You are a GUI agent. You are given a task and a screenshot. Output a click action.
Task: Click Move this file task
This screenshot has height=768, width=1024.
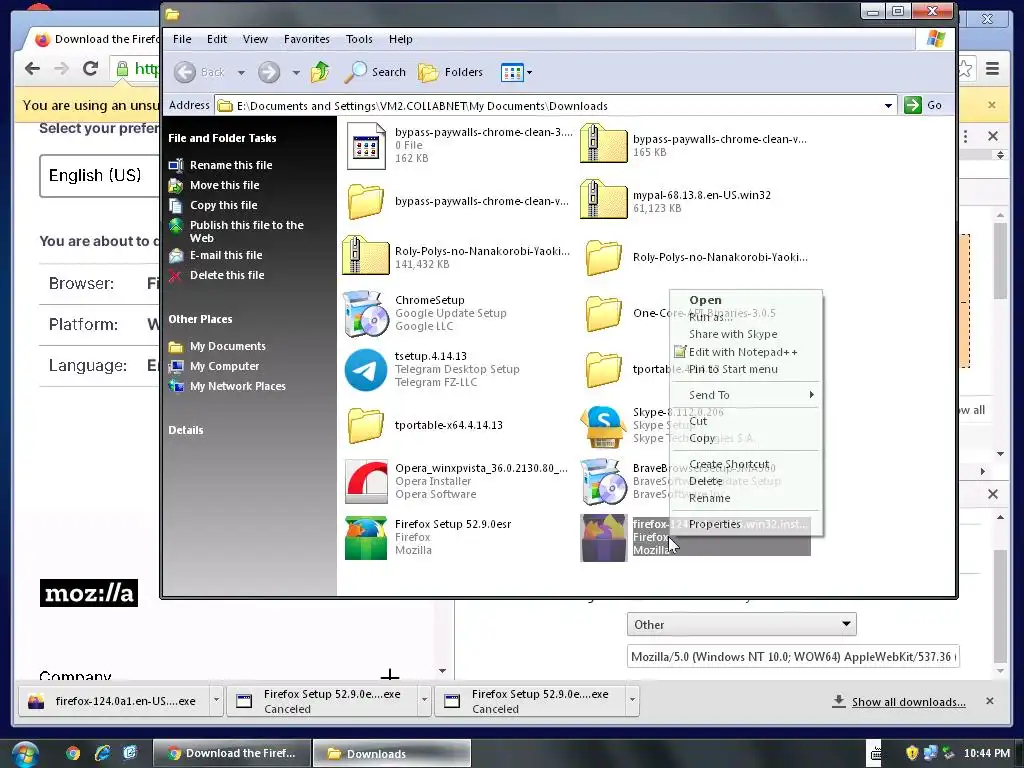click(x=225, y=185)
